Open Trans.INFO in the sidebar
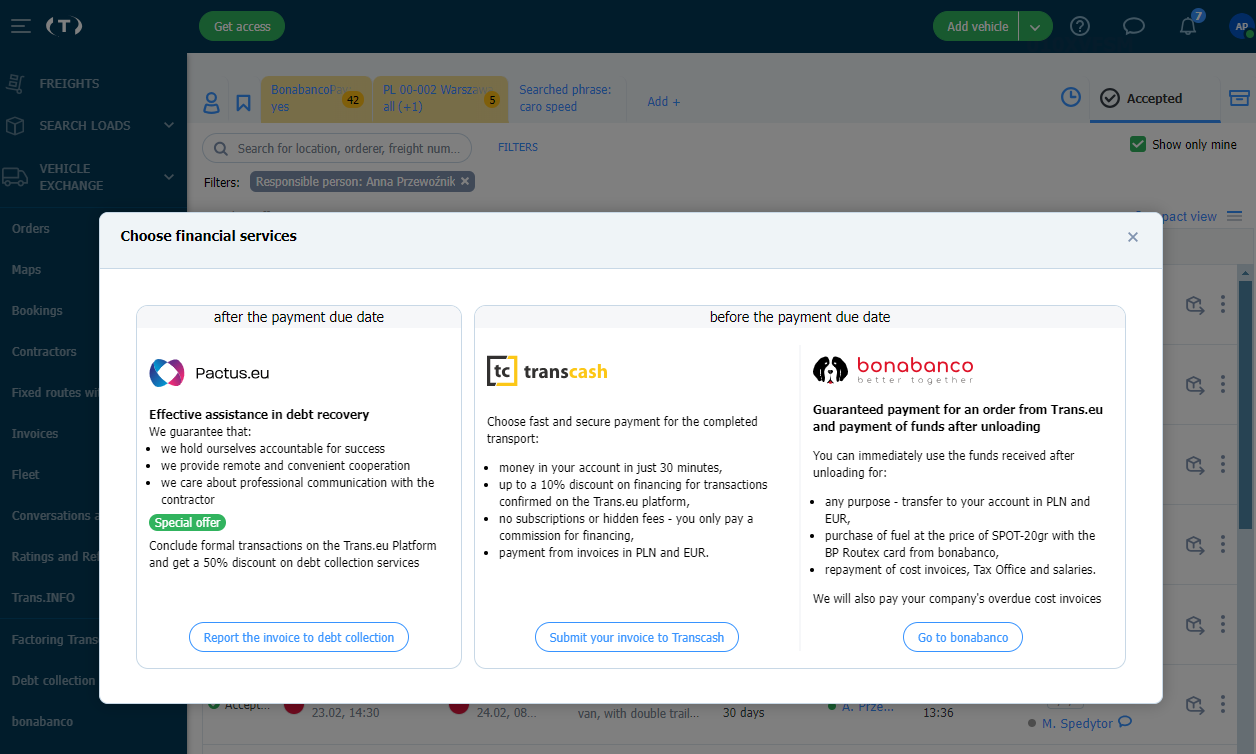1256x754 pixels. coord(43,597)
